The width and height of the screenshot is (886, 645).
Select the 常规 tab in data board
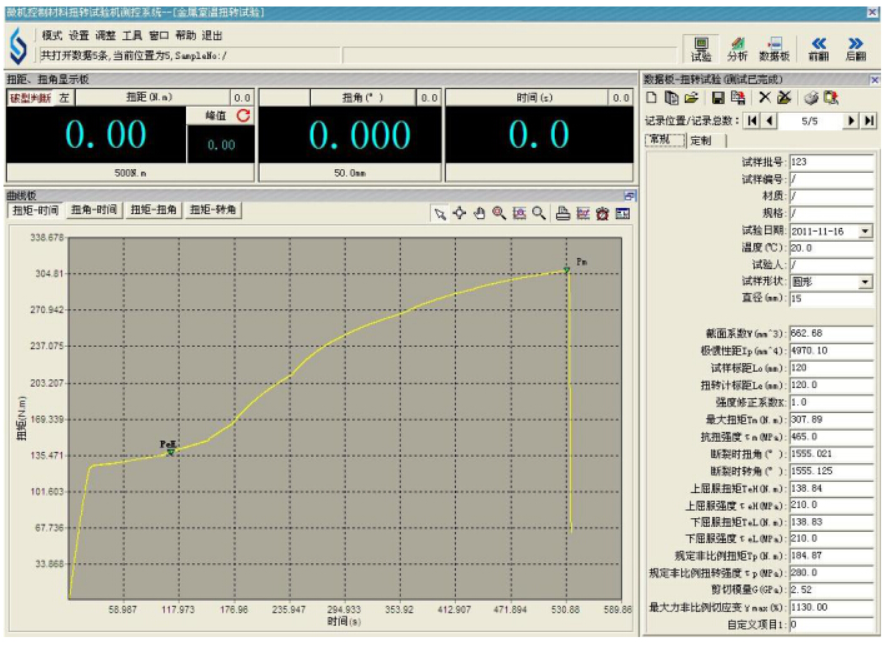664,140
